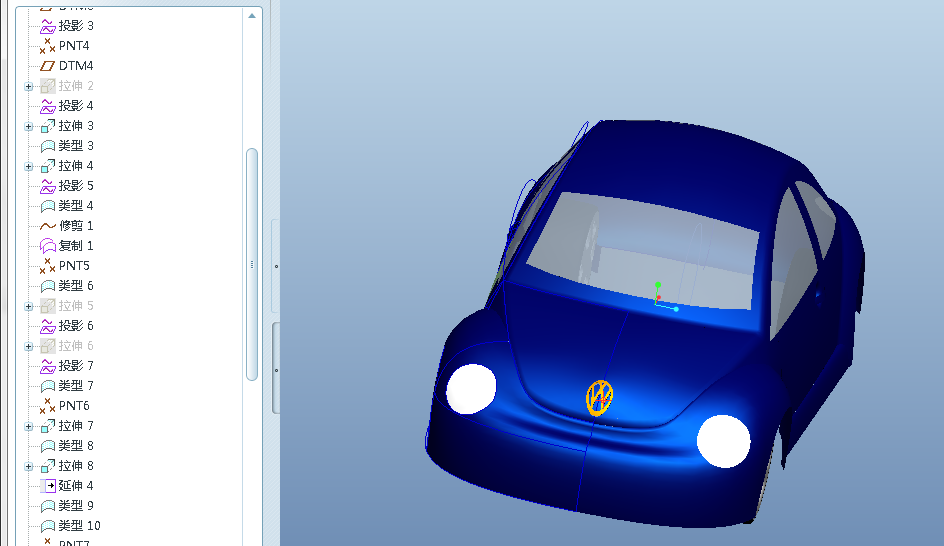The width and height of the screenshot is (944, 546).
Task: Expand the 拉伸 7 feature node
Action: pyautogui.click(x=28, y=426)
